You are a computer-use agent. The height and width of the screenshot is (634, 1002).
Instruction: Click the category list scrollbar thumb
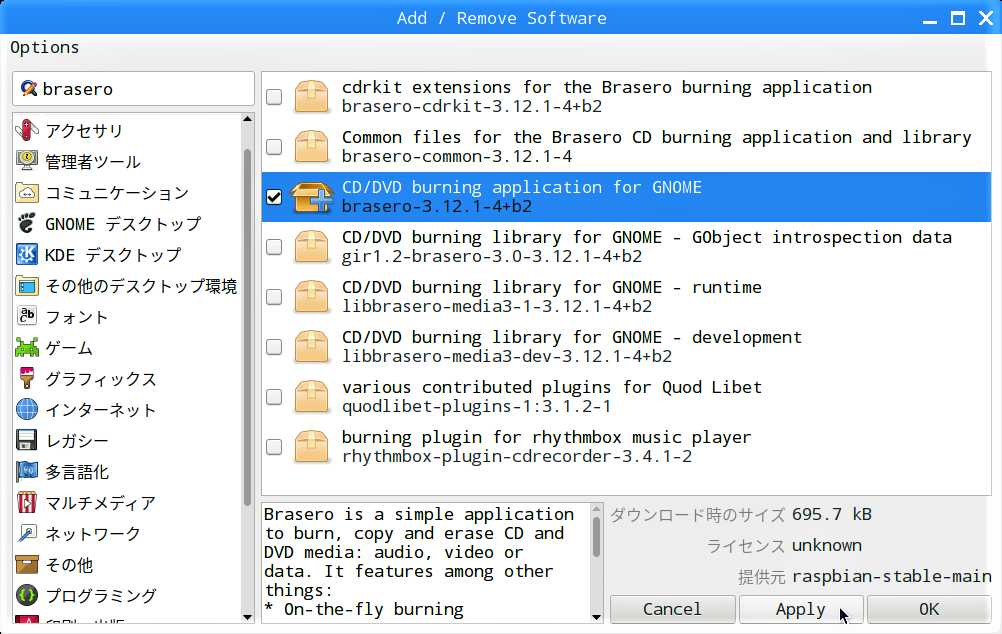248,328
